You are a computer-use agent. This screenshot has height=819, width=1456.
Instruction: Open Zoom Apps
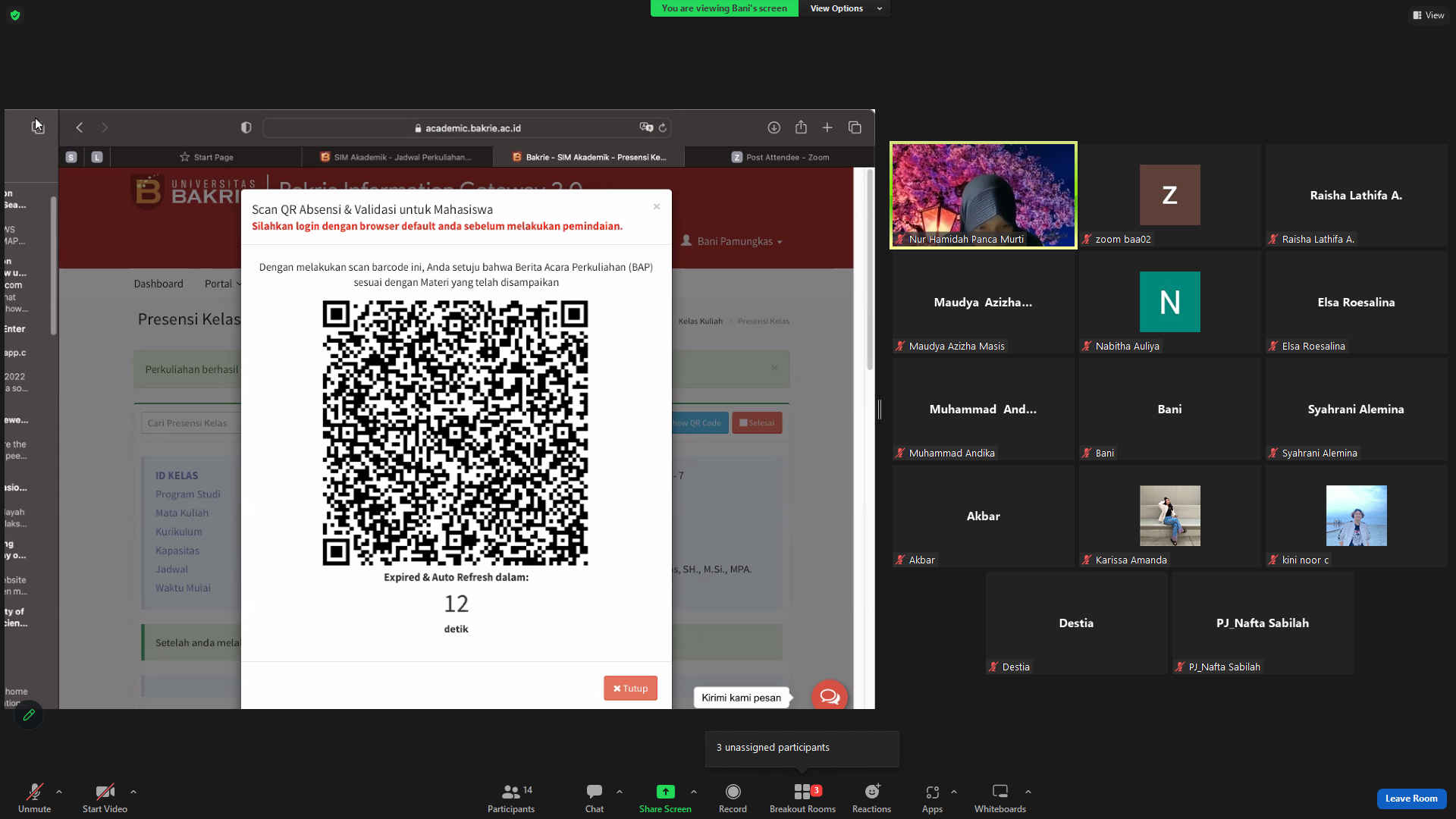click(932, 798)
